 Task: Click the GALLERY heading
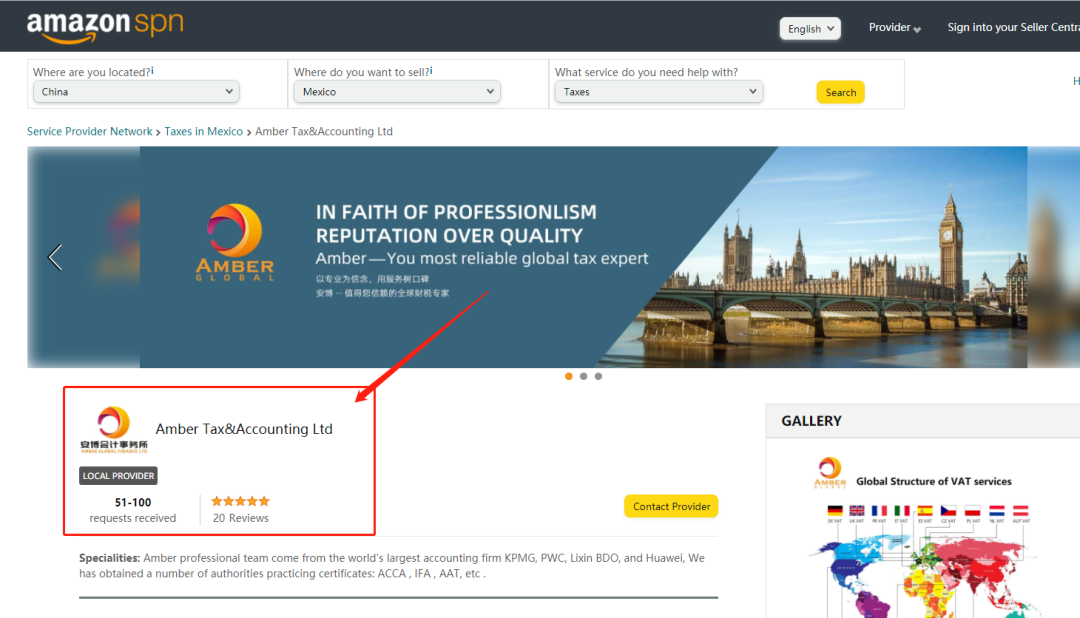point(811,421)
